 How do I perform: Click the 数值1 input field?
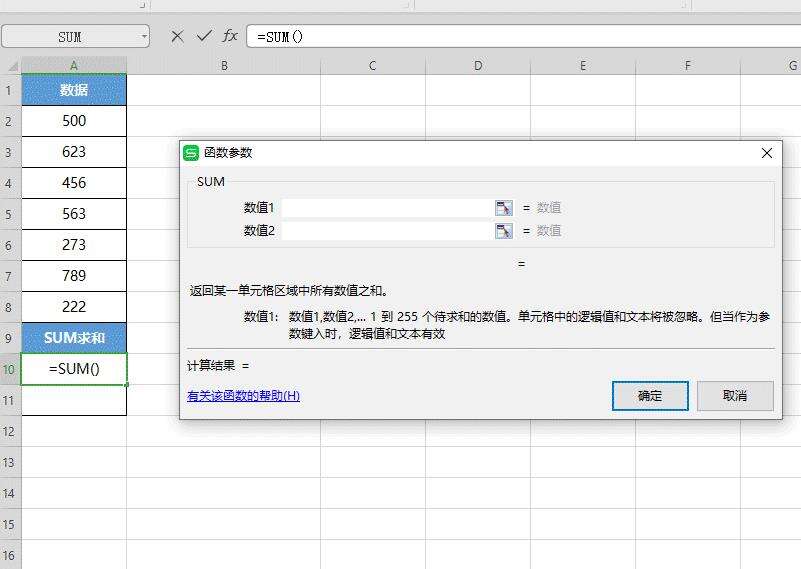(388, 208)
